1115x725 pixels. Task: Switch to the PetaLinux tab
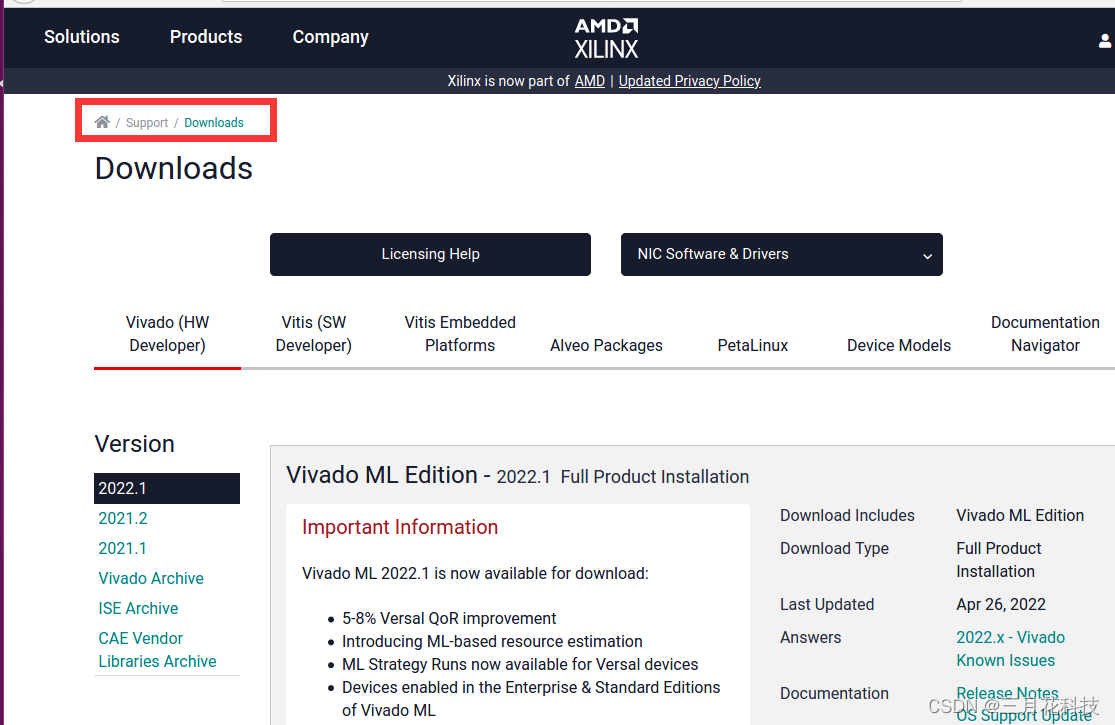coord(753,345)
